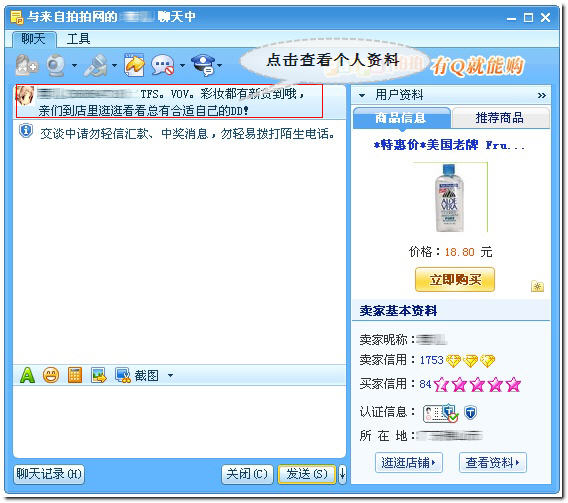Click the 关闭(C) button
The height and width of the screenshot is (503, 568).
tap(247, 474)
